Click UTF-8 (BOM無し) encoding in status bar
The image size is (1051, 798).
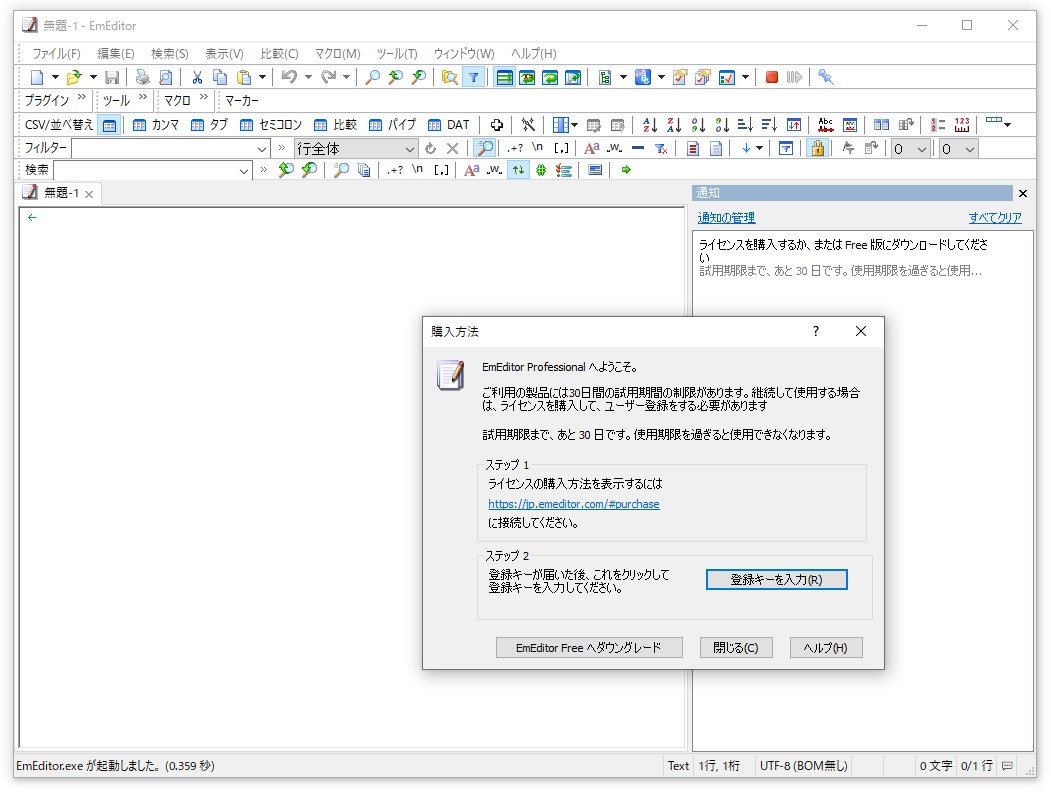point(804,766)
